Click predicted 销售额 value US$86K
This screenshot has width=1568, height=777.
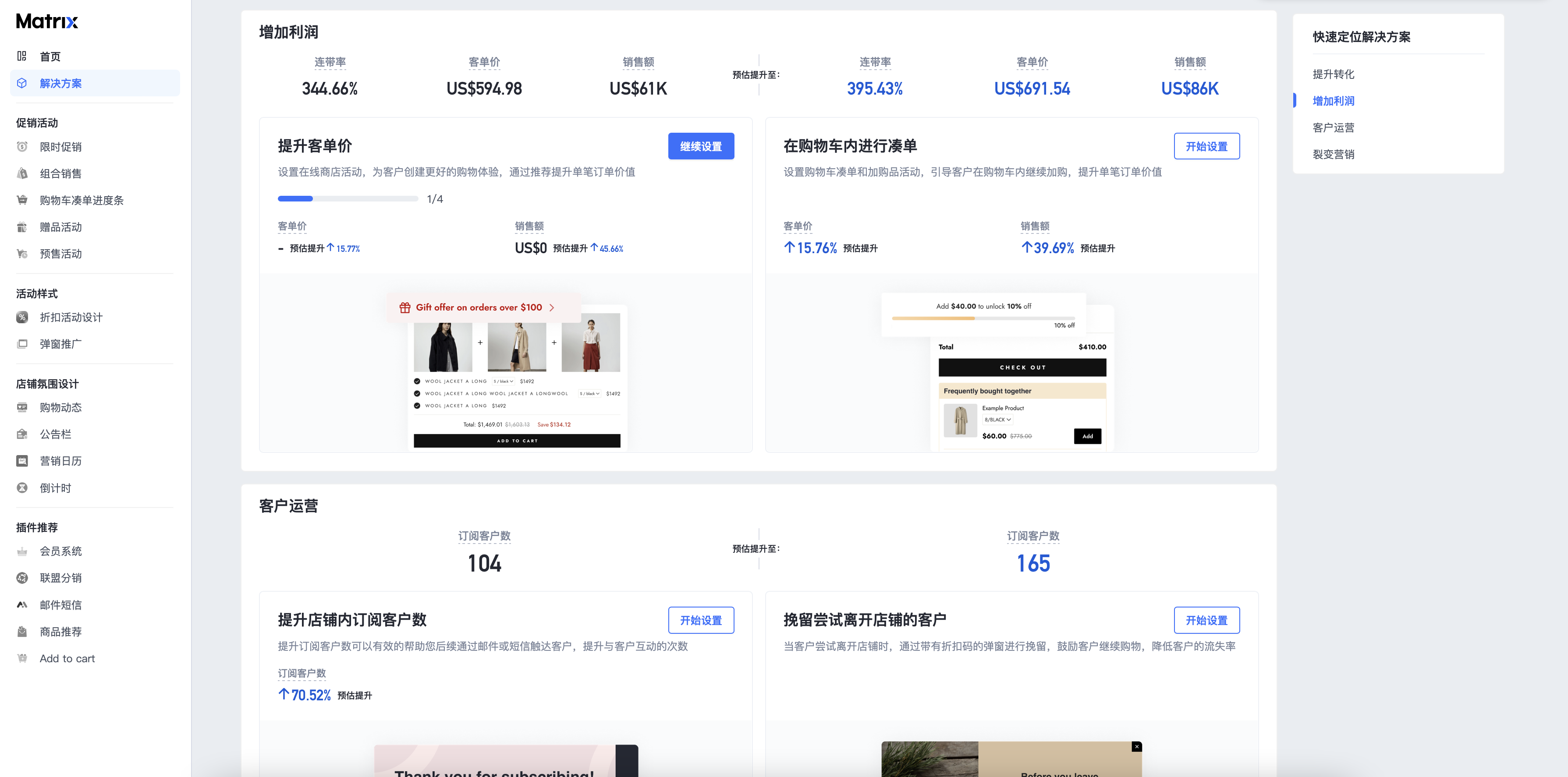click(x=1189, y=89)
